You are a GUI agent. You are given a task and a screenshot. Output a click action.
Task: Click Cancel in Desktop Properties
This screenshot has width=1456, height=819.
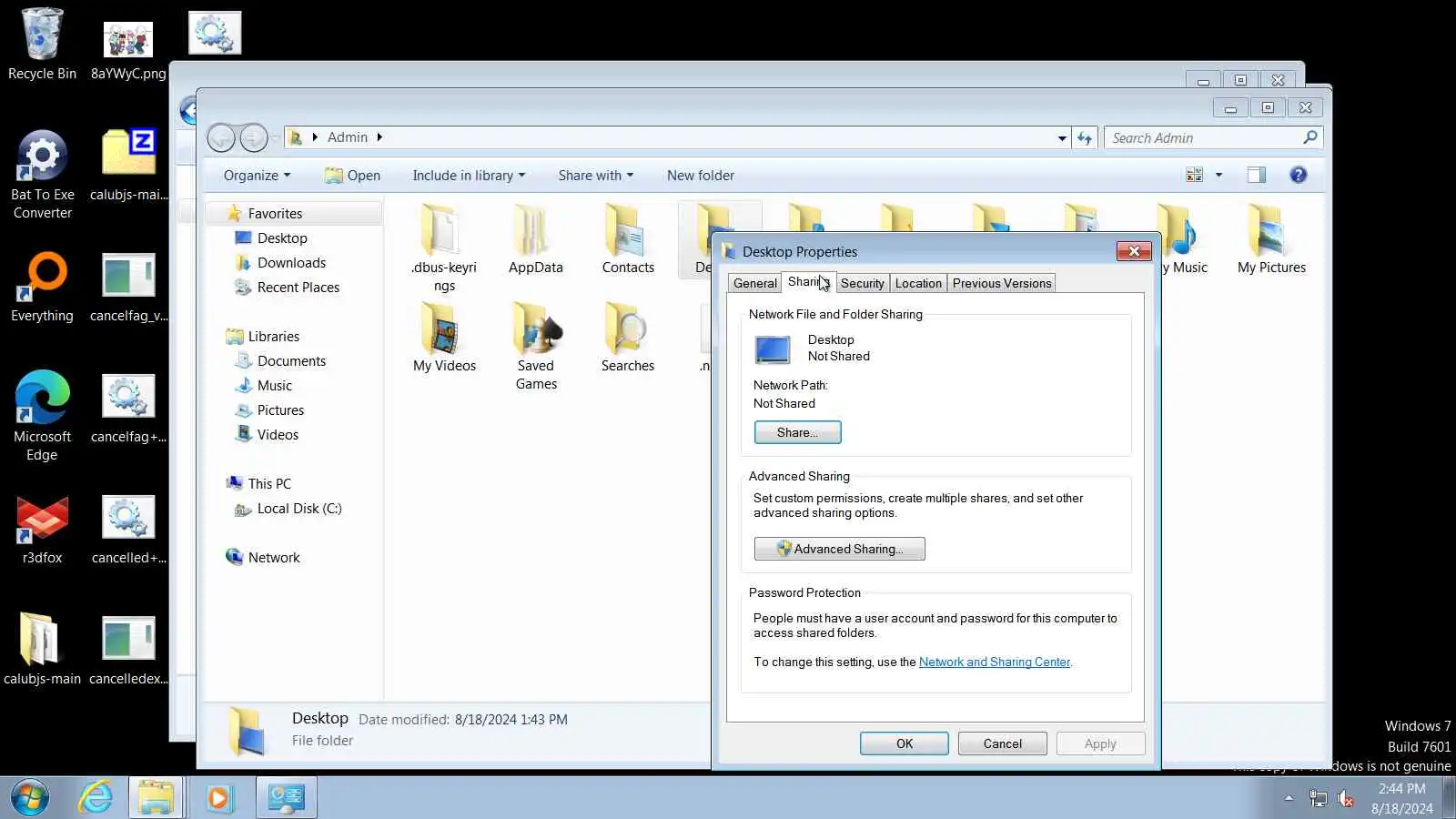tap(1002, 743)
